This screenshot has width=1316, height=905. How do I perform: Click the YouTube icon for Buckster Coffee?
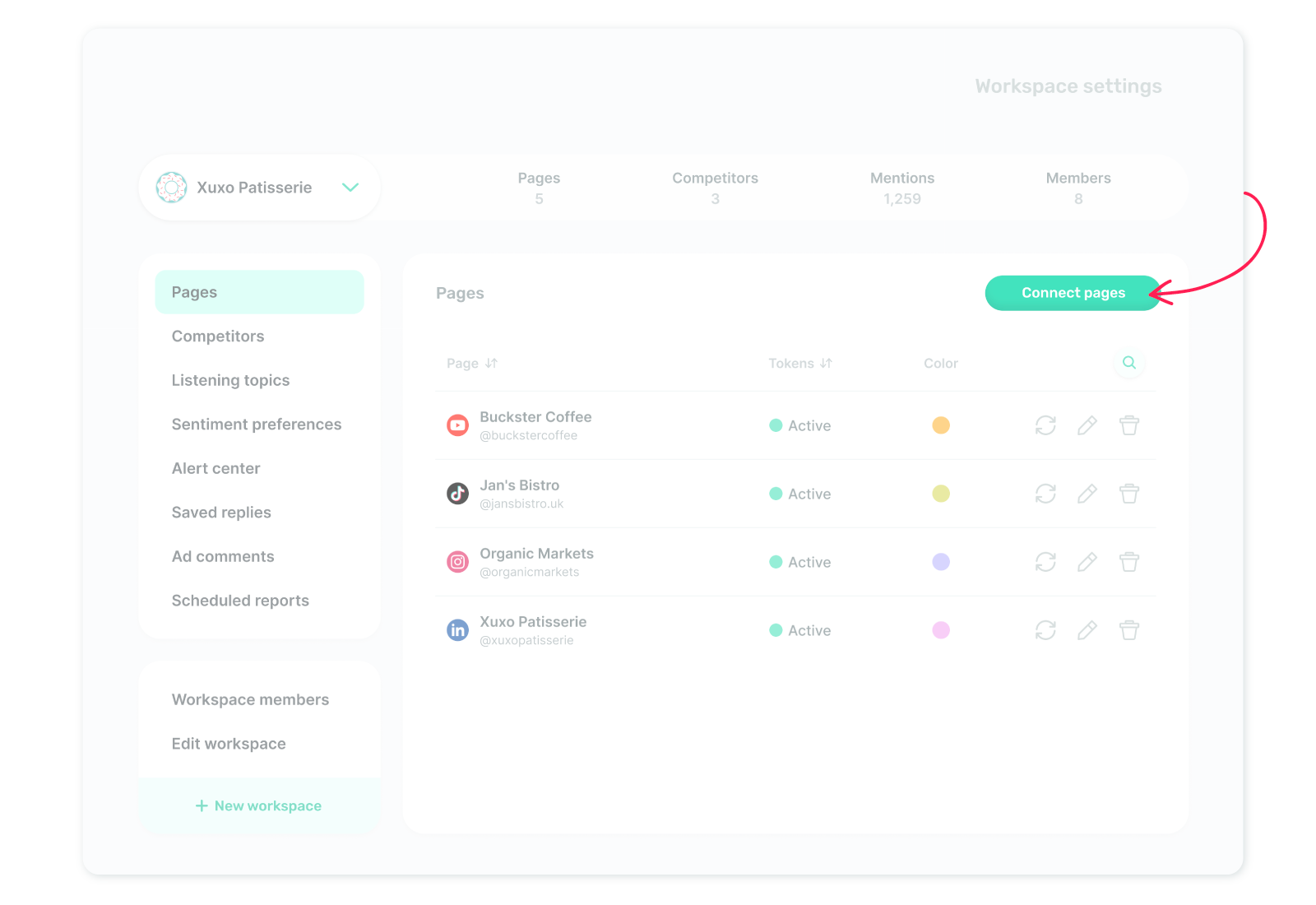pos(457,425)
